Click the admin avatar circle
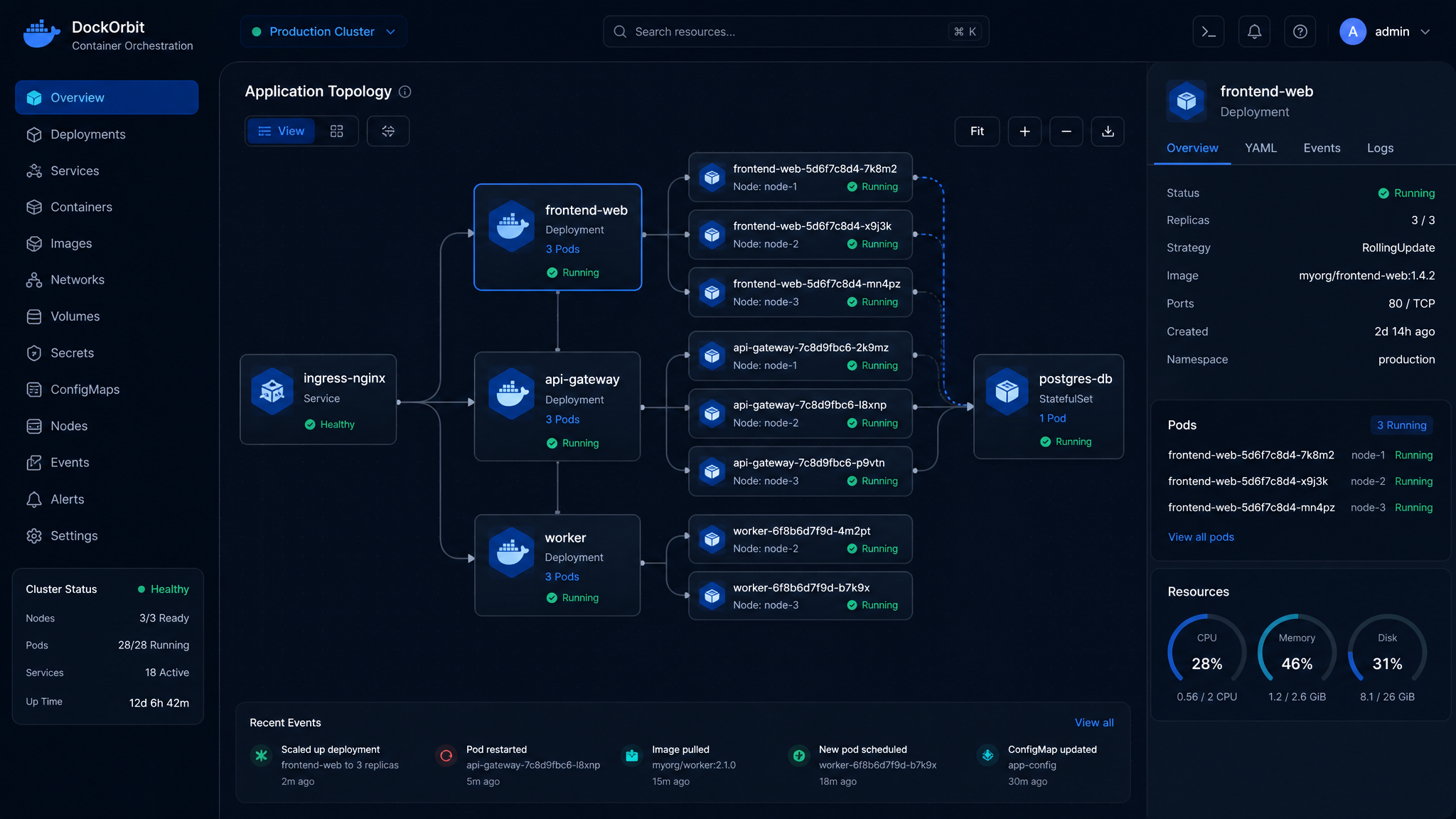This screenshot has height=819, width=1456. (1352, 31)
